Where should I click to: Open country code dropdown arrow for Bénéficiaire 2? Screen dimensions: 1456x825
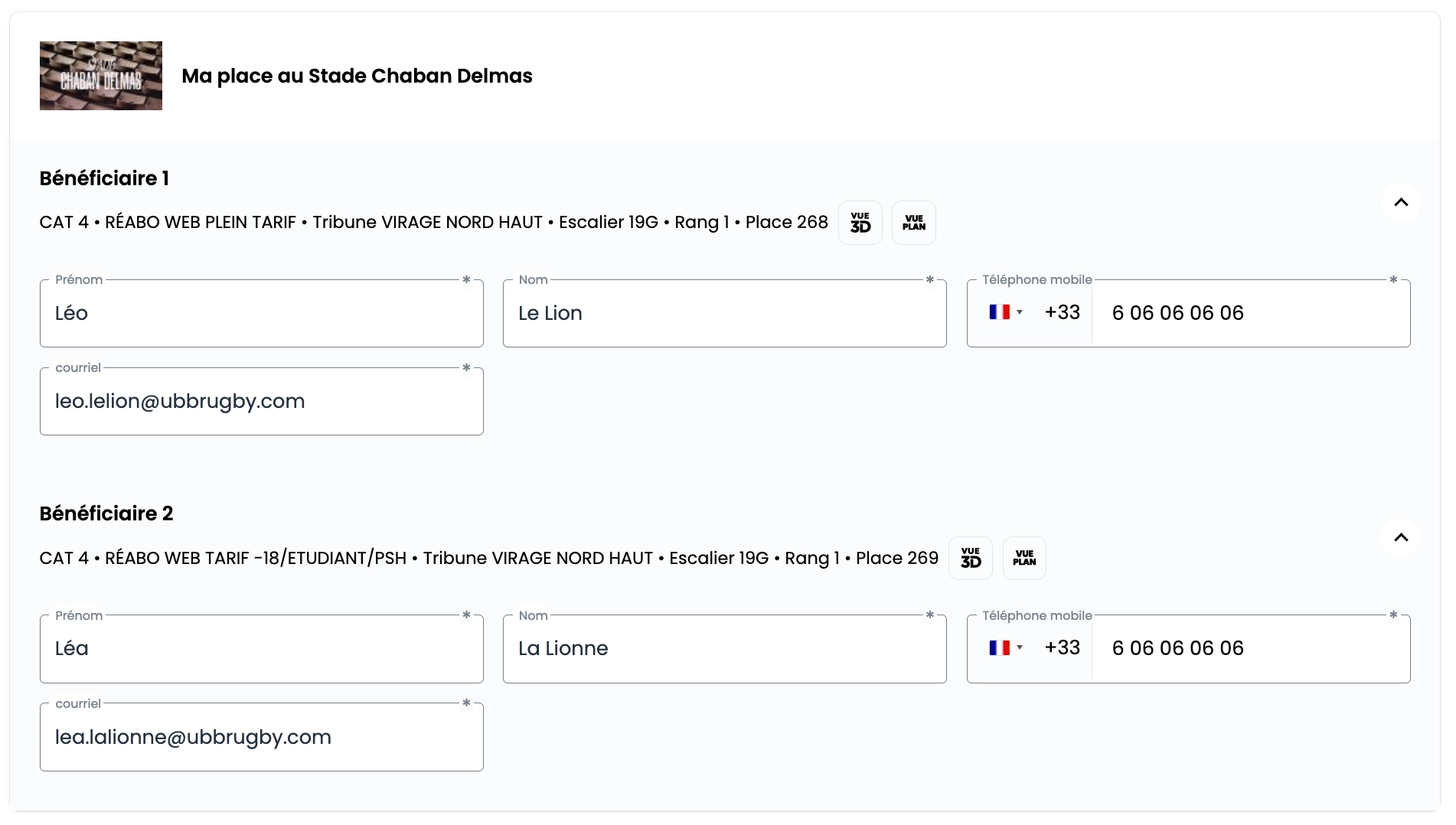[x=1020, y=647]
